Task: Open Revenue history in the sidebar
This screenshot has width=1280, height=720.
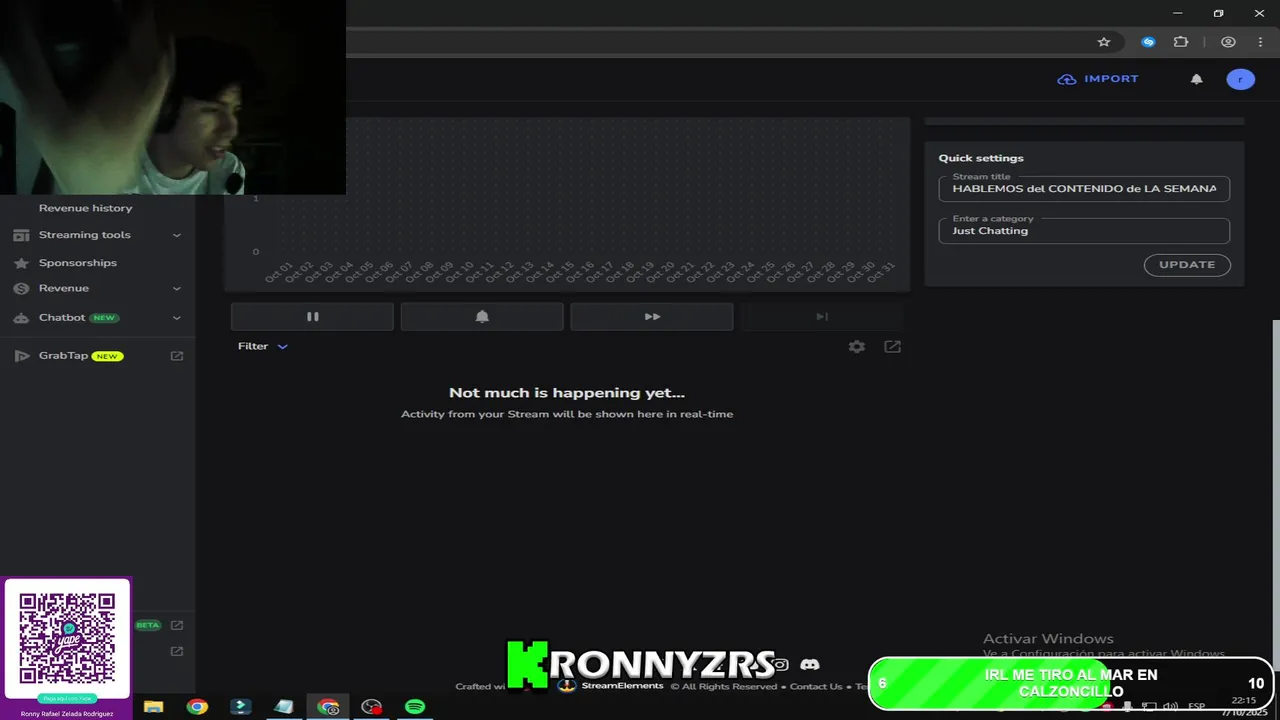Action: [85, 208]
